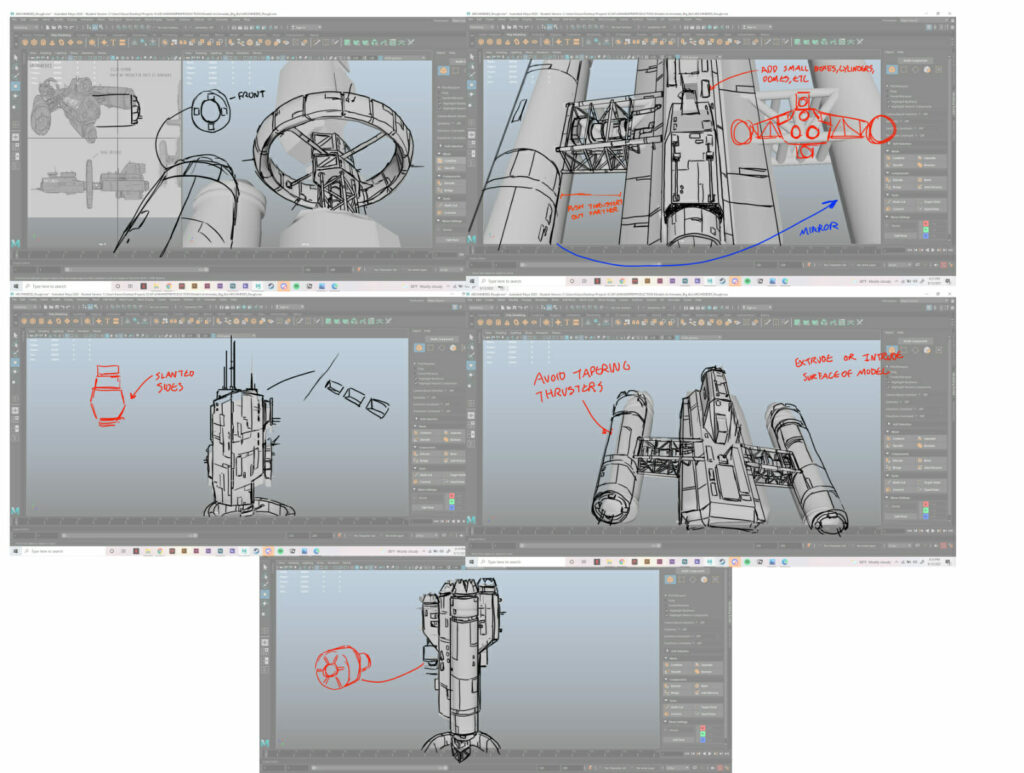Click polygon torus shelf icon in FRONT-annotated Maya window
Image resolution: width=1024 pixels, height=773 pixels.
click(x=62, y=42)
